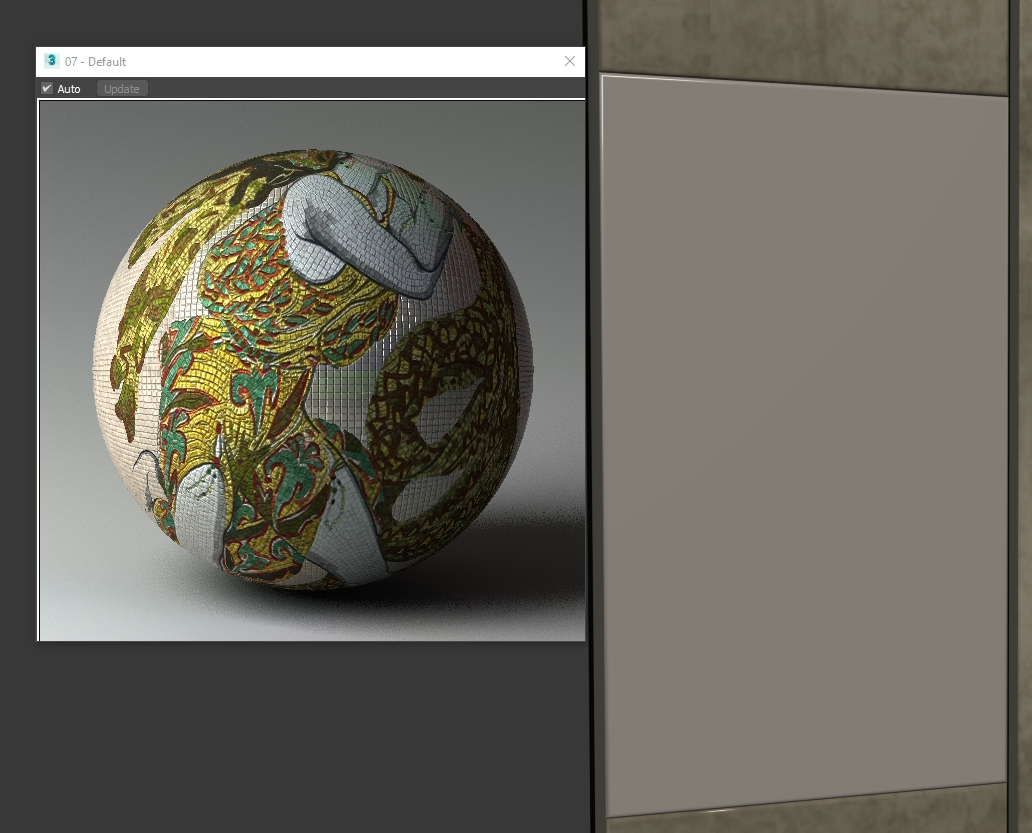The height and width of the screenshot is (833, 1032).
Task: Click the 3ds Max icon in the title bar
Action: 52,61
